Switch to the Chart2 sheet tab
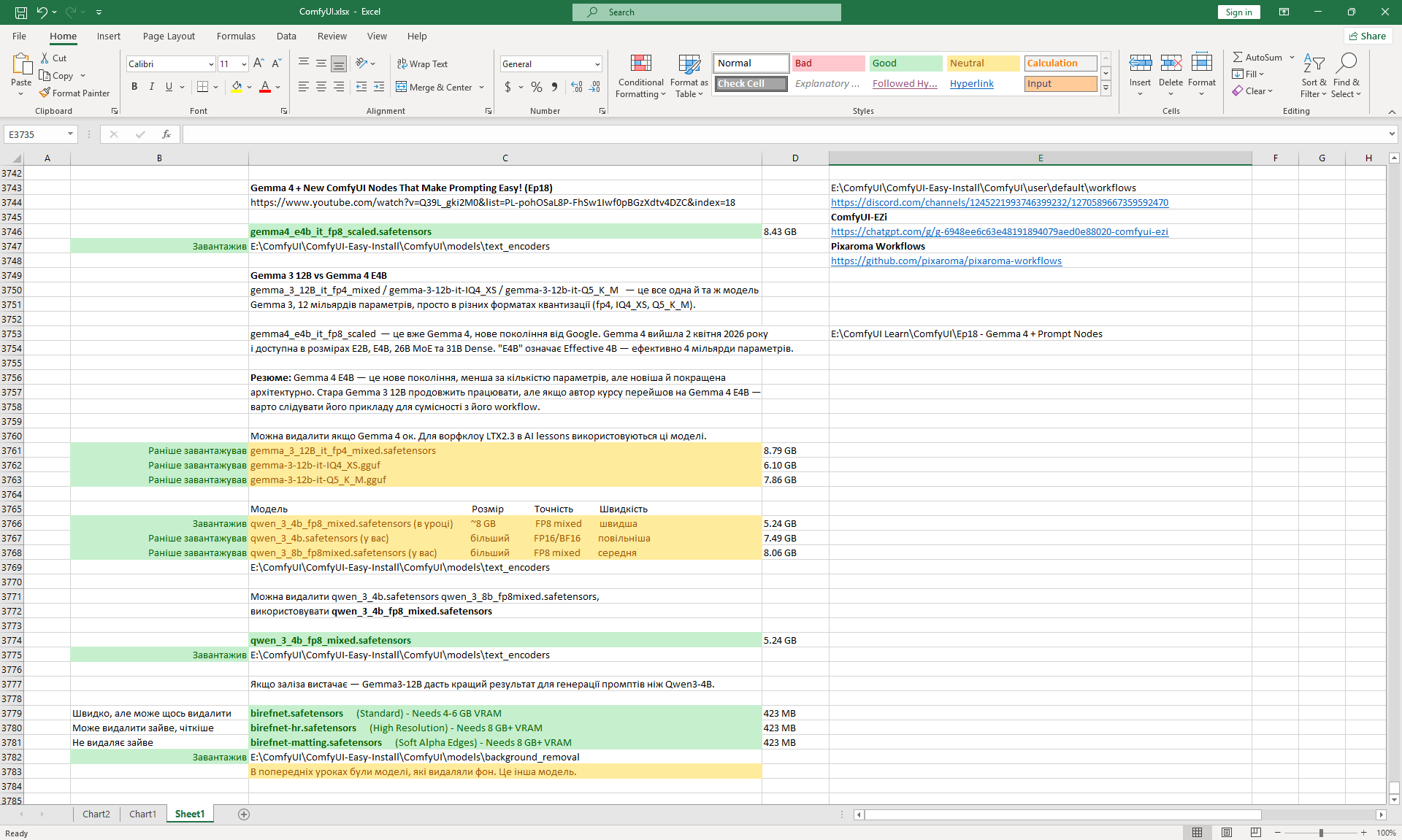 pos(96,814)
